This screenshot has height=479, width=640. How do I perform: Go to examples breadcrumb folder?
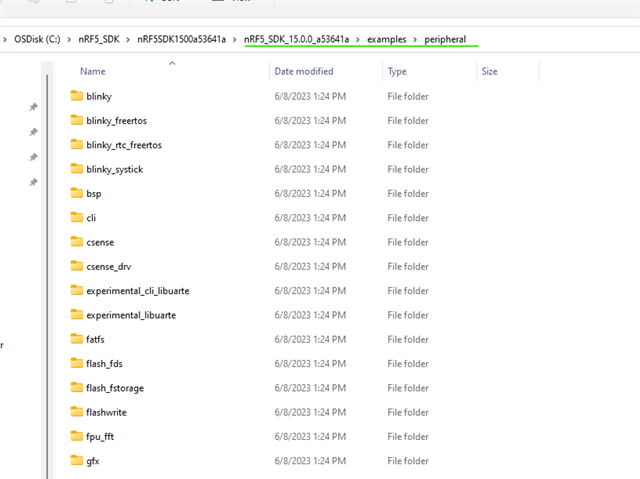(x=387, y=39)
